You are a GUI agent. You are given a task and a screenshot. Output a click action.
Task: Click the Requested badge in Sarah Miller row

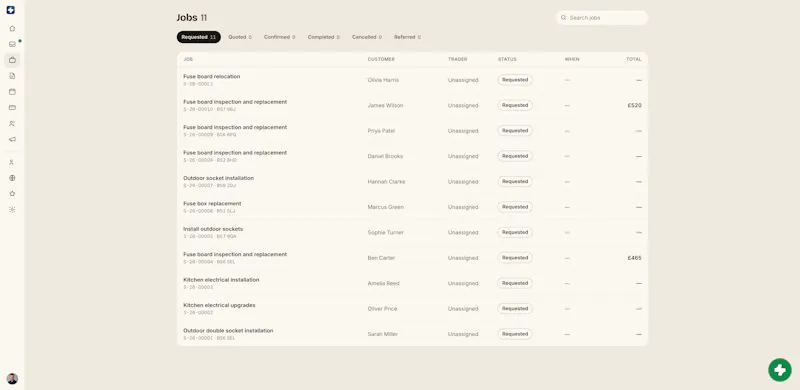point(515,334)
